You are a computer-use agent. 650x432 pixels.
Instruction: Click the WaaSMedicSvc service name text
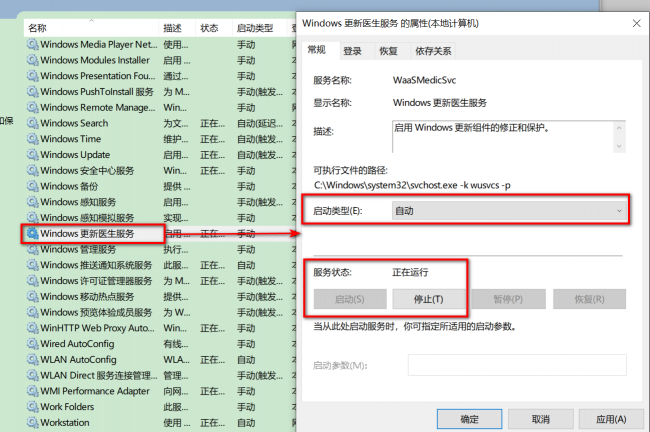point(424,80)
